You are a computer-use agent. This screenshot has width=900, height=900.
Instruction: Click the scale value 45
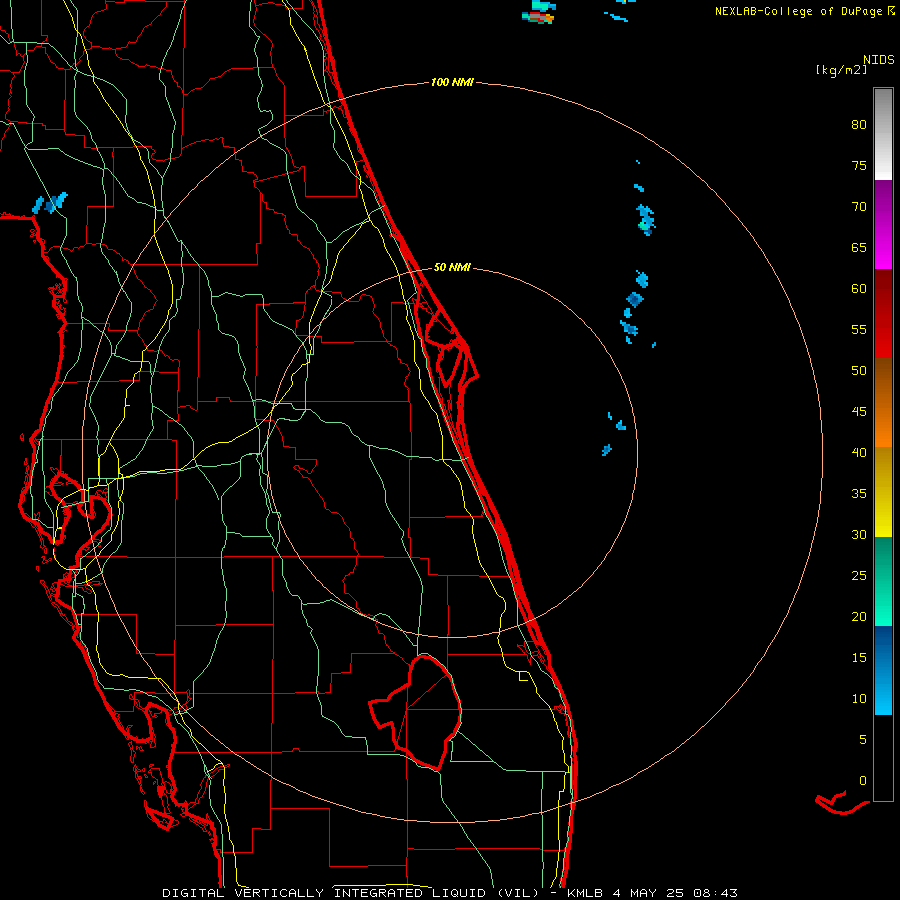tap(859, 412)
